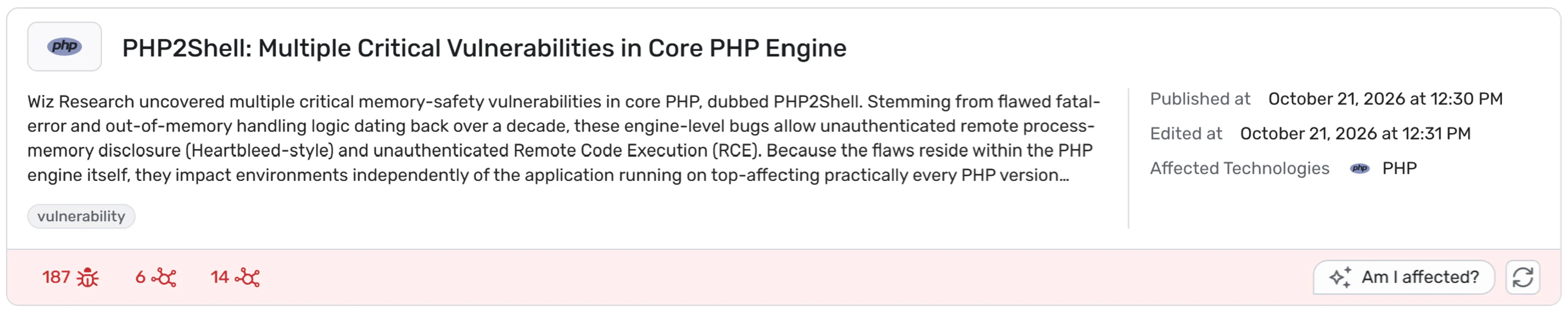
Task: Click the Am I affected? button
Action: (1404, 277)
